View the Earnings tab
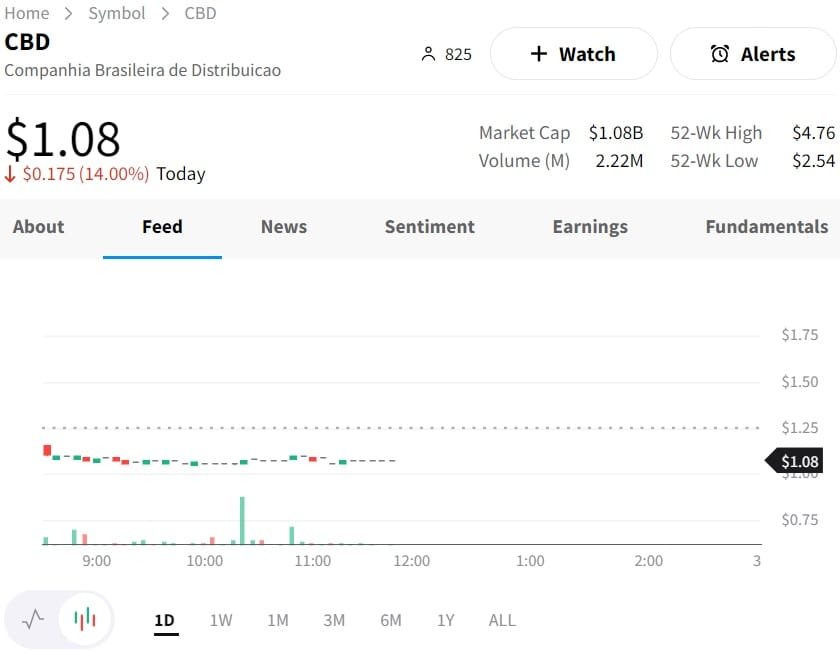Viewport: 840px width, 655px height. tap(590, 227)
